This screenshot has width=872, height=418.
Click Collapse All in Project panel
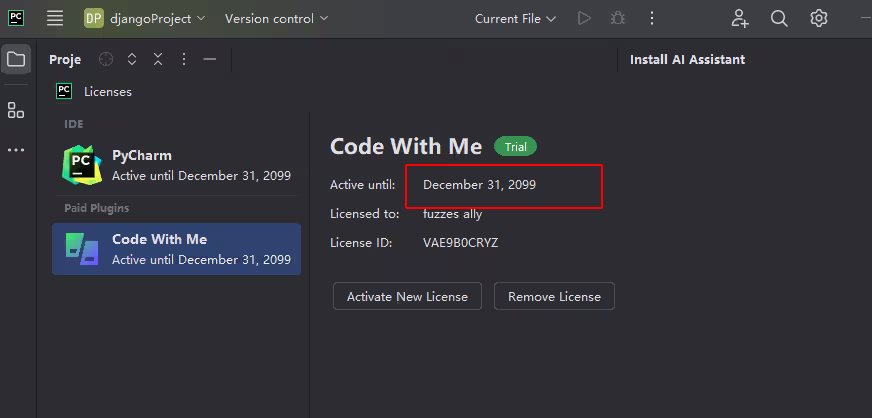pyautogui.click(x=158, y=59)
